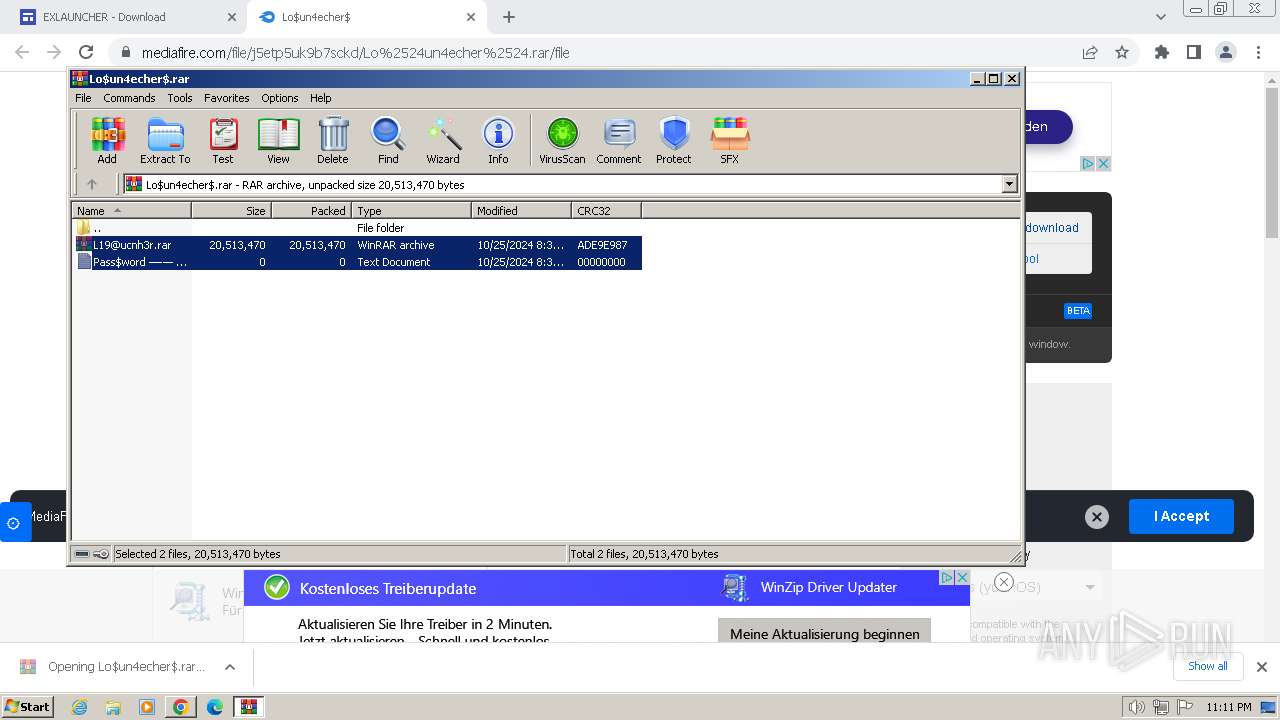Open the Options menu
Image resolution: width=1280 pixels, height=720 pixels.
[x=280, y=98]
